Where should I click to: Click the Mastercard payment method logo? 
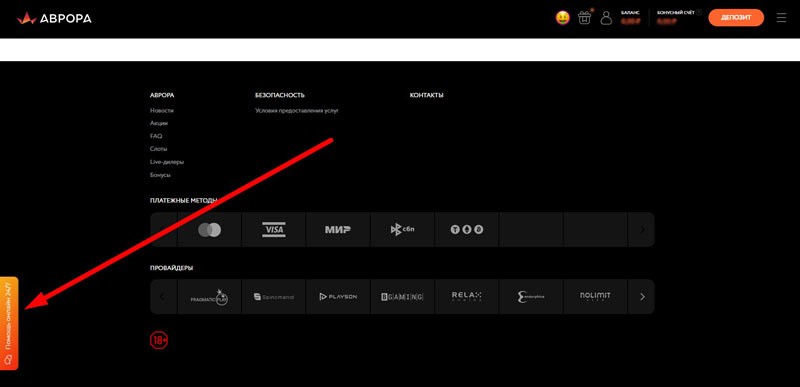coord(210,230)
